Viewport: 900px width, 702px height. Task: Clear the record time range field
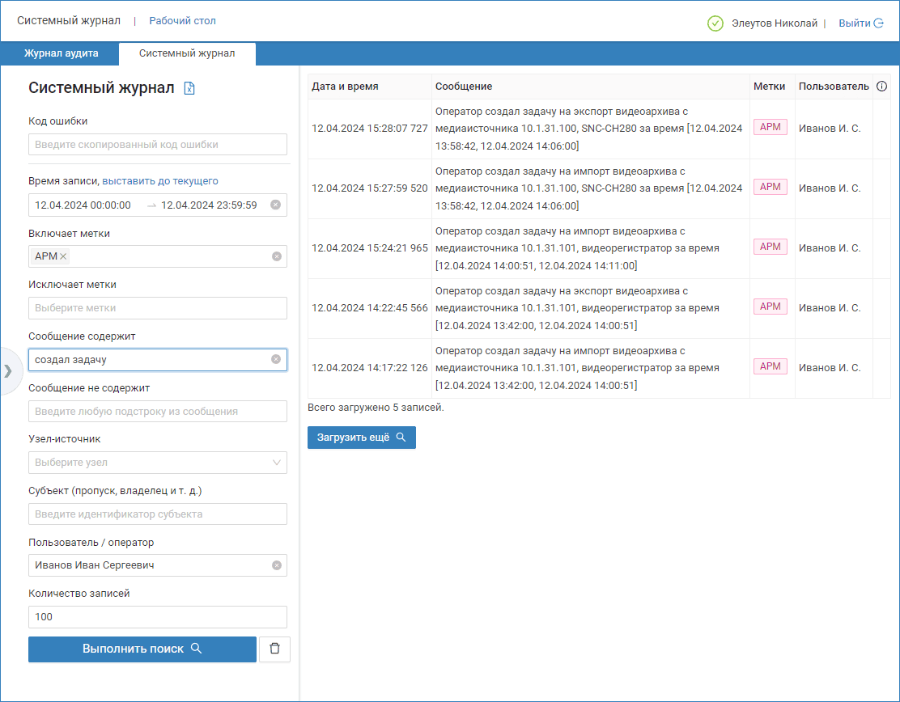click(x=276, y=205)
